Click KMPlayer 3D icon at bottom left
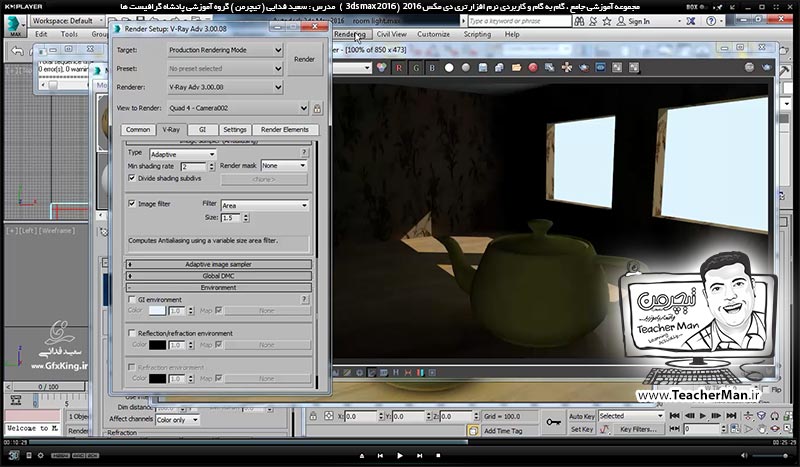Viewport: 800px width, 467px height. (13, 455)
